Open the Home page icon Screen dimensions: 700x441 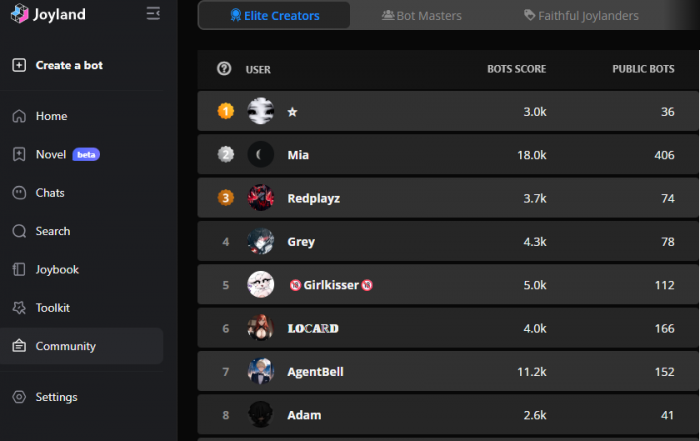pyautogui.click(x=19, y=116)
